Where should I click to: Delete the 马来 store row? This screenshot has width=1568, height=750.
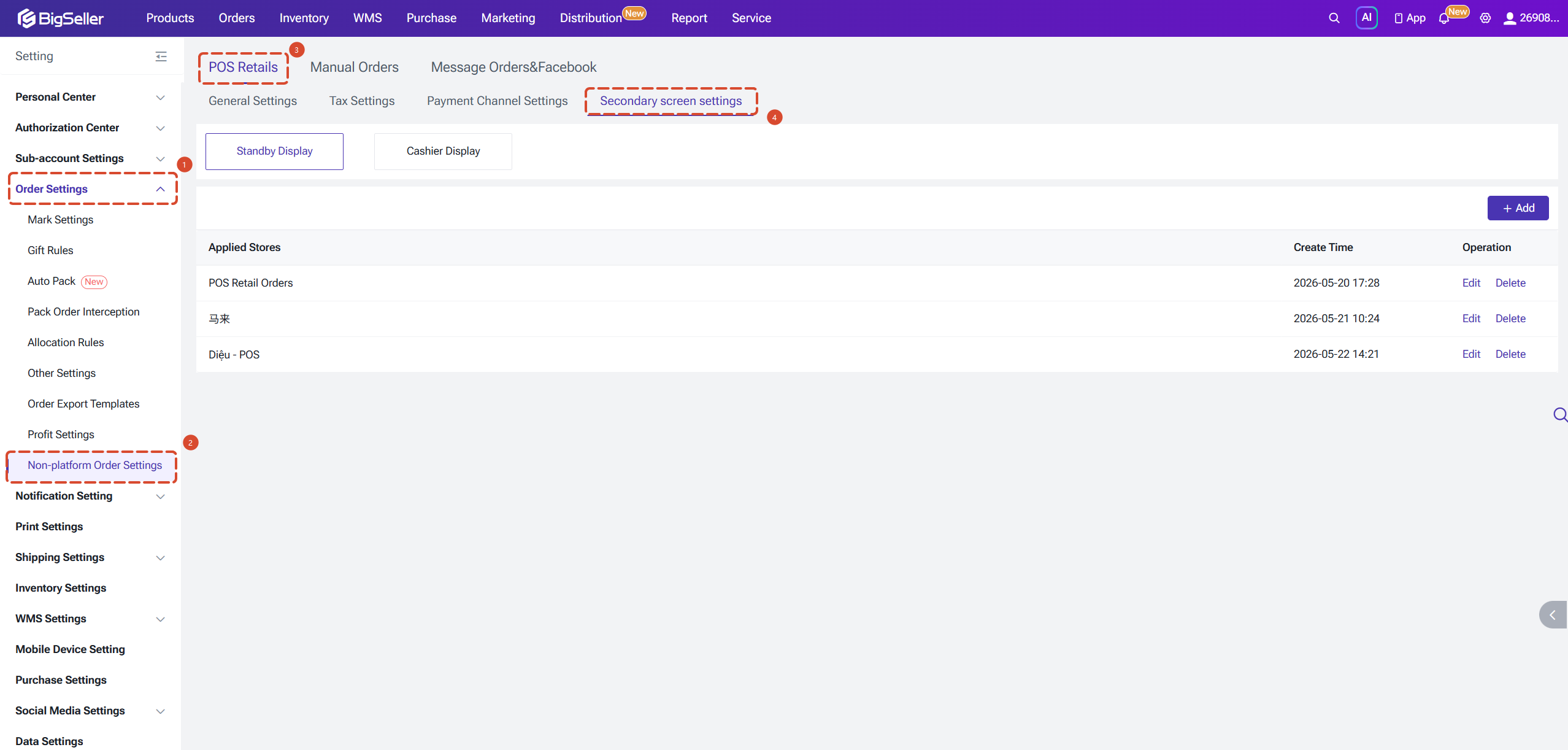point(1510,319)
